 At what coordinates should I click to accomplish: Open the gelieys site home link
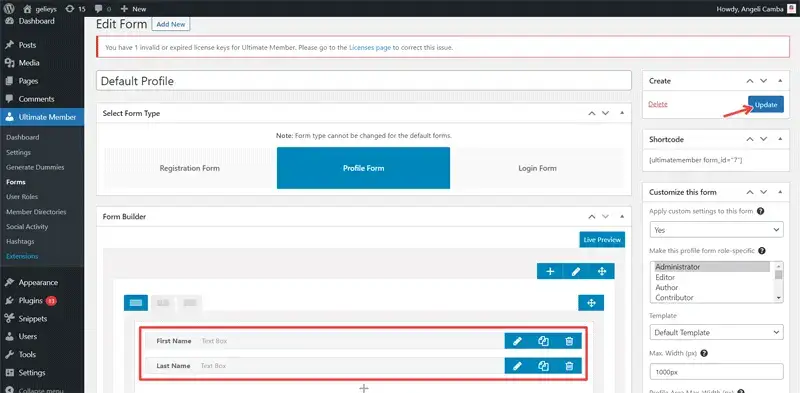point(39,9)
